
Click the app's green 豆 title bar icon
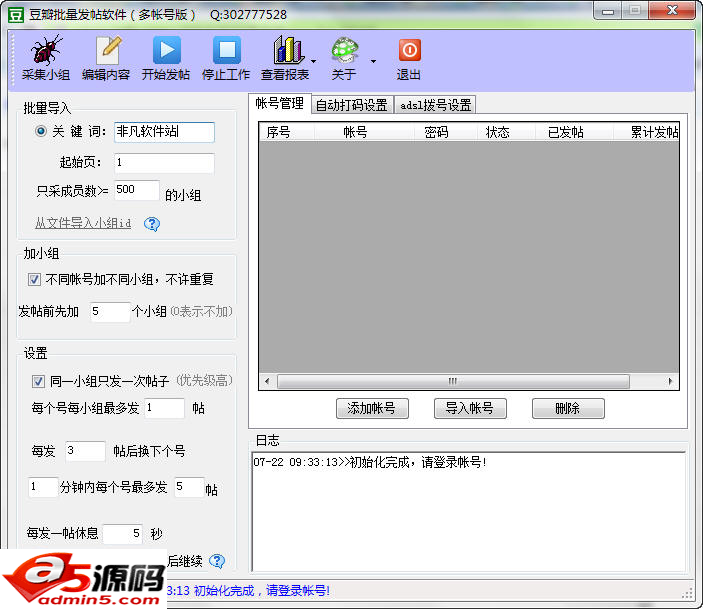pyautogui.click(x=16, y=15)
